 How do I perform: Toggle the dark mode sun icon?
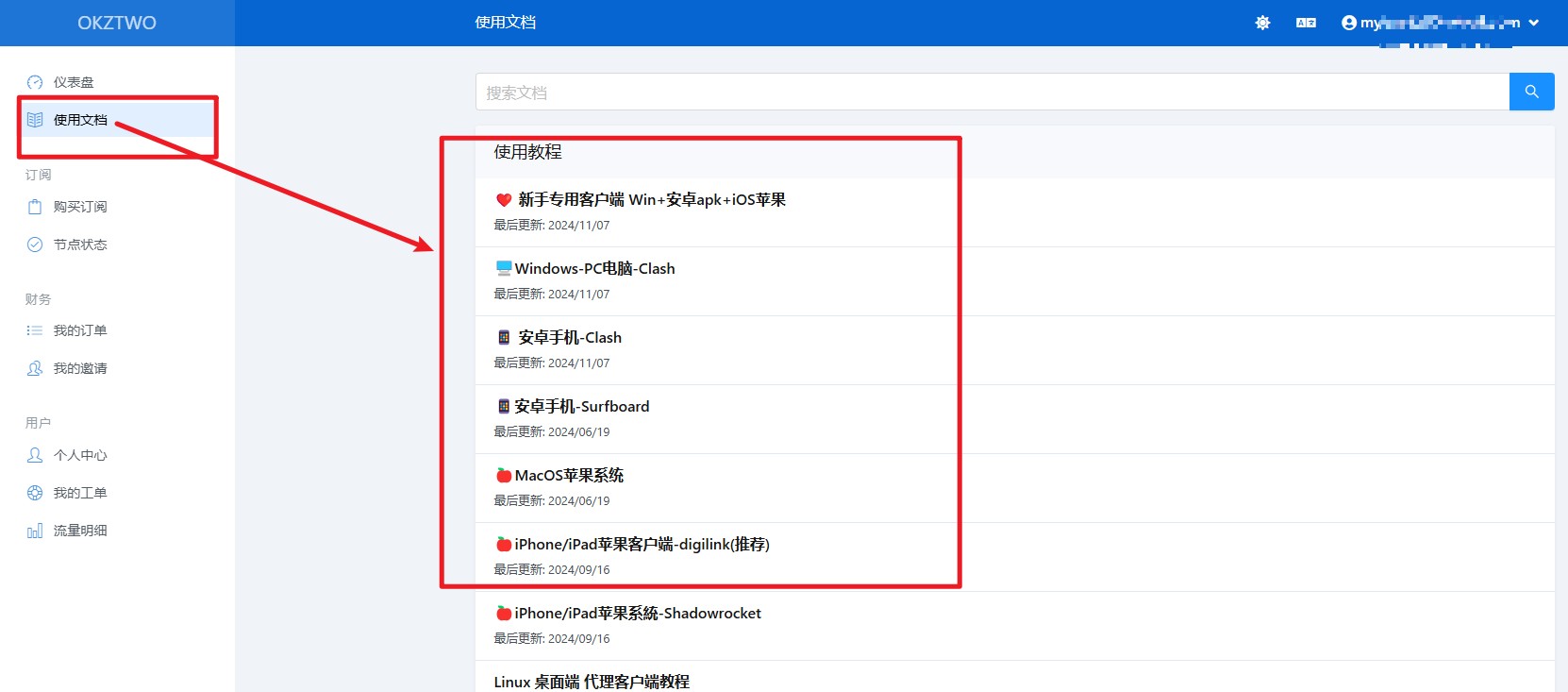pyautogui.click(x=1262, y=23)
